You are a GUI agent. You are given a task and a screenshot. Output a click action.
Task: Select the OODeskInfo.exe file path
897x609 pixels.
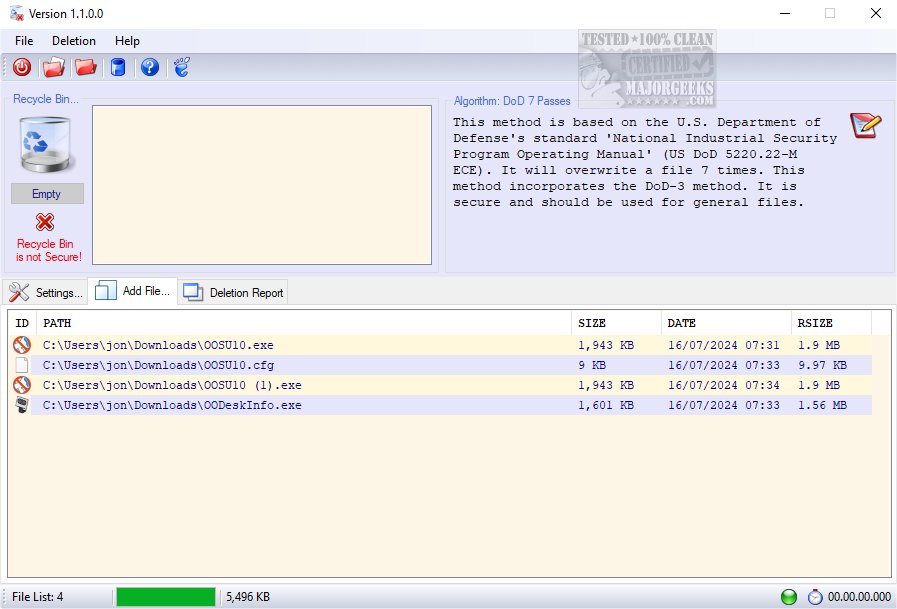(x=172, y=405)
